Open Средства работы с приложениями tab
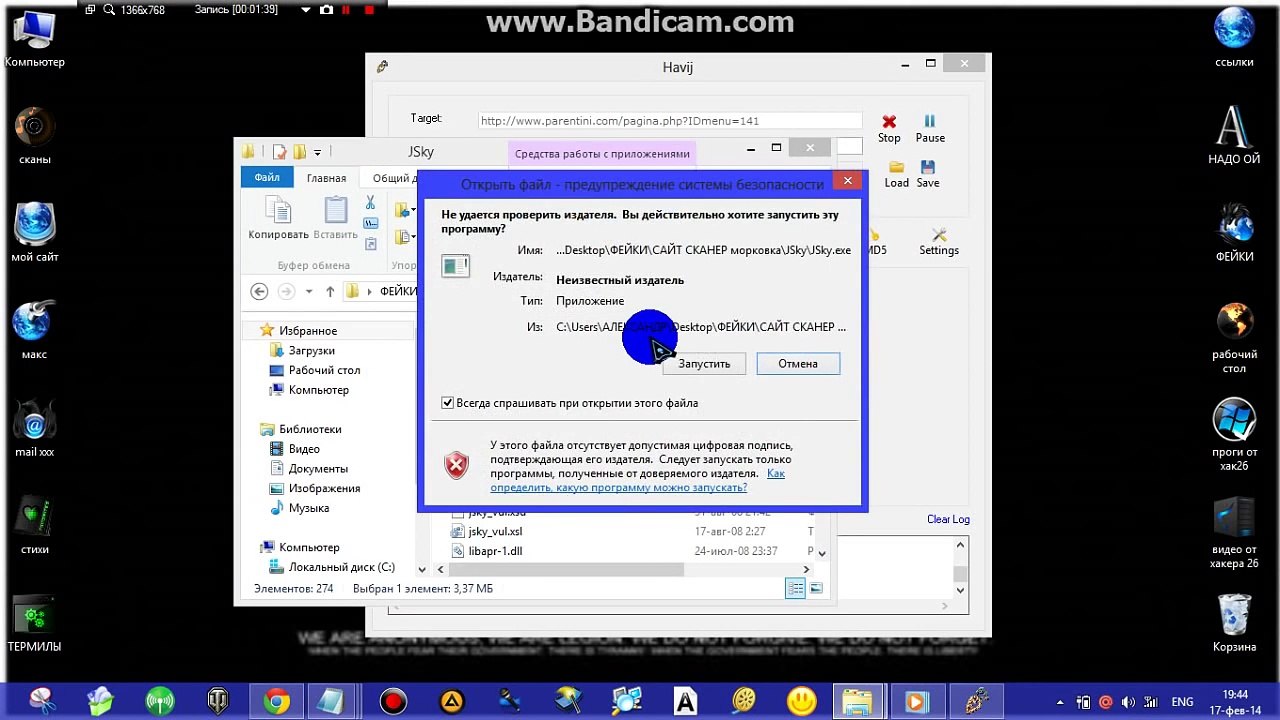This screenshot has height=720, width=1280. (x=602, y=154)
